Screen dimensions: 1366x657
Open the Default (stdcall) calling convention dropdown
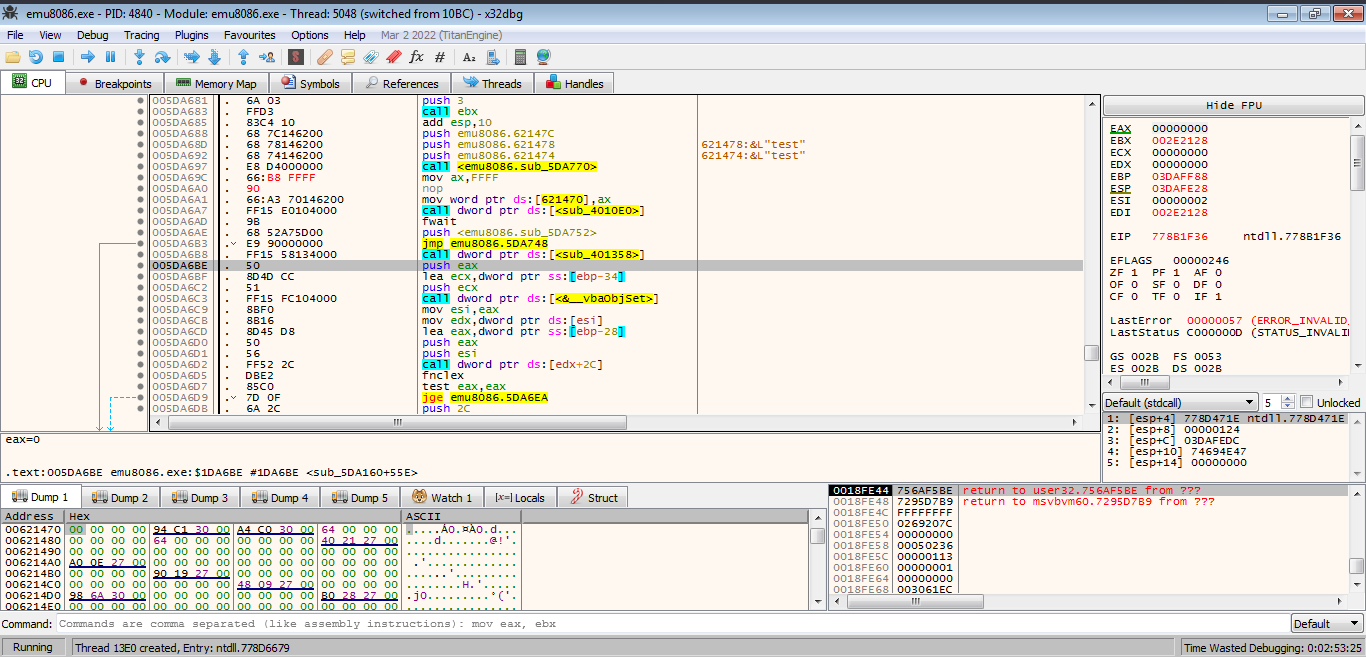pos(1179,402)
